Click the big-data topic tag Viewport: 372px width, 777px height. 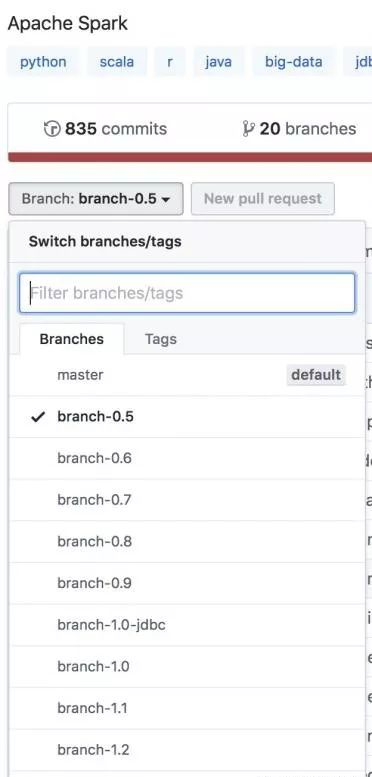[294, 62]
